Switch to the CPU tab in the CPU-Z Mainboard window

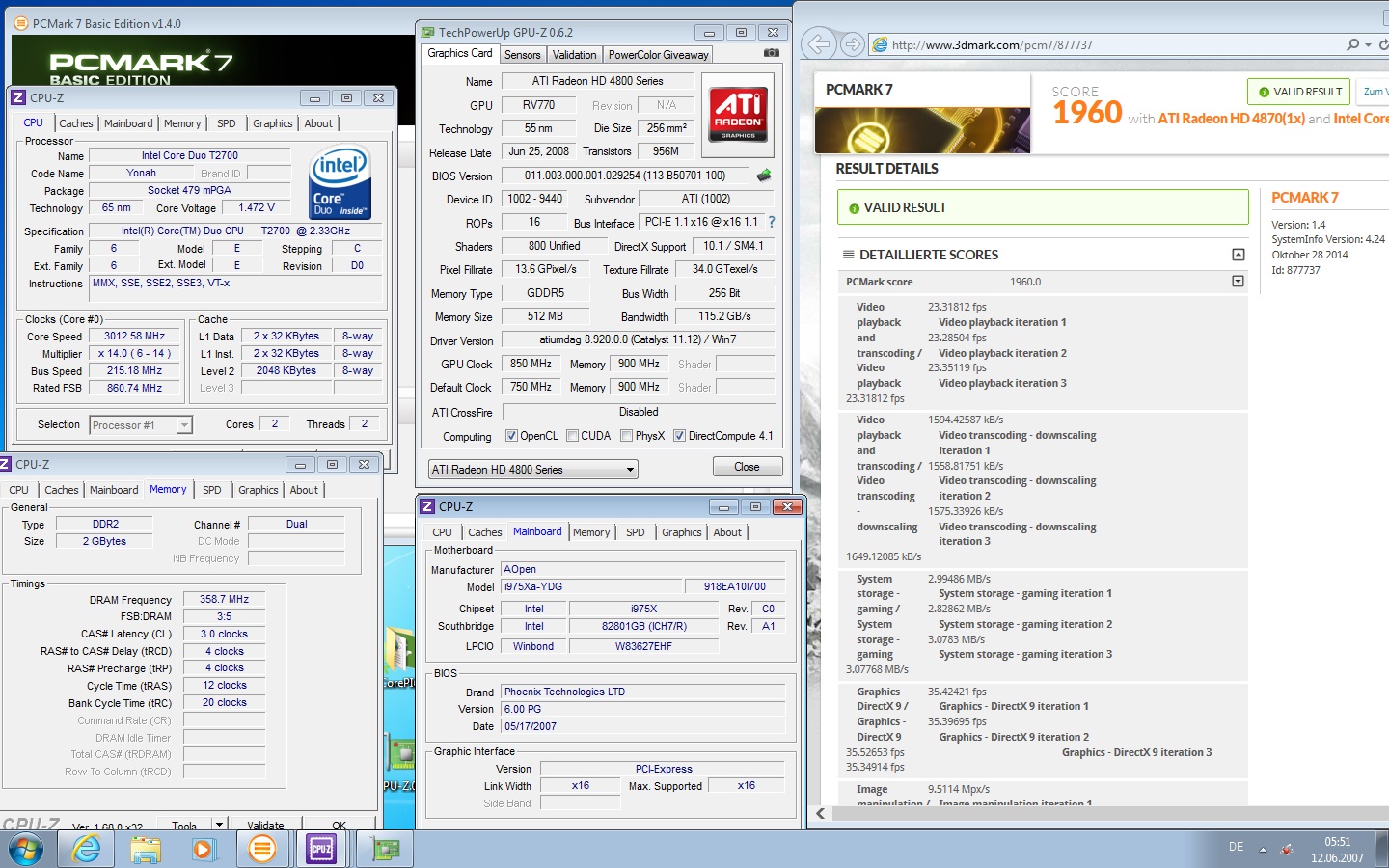point(442,532)
